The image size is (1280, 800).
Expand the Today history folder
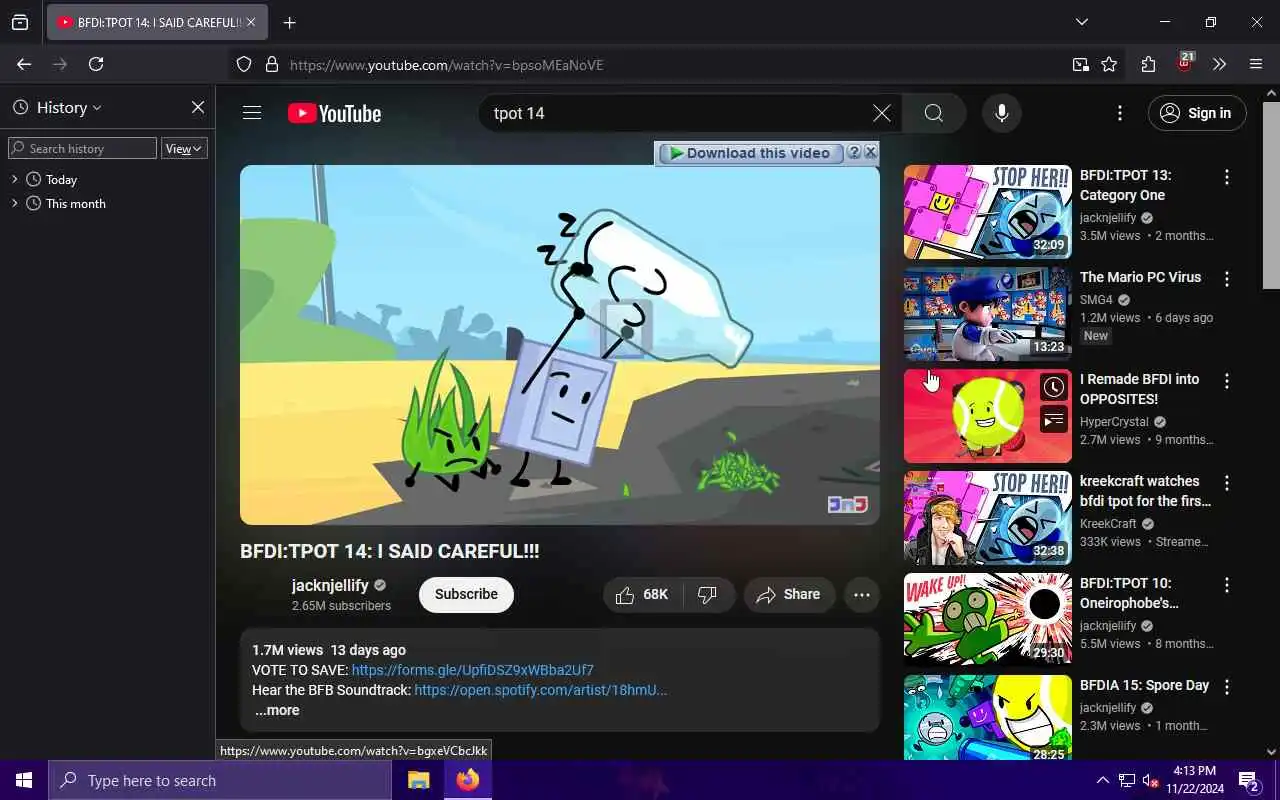[15, 179]
